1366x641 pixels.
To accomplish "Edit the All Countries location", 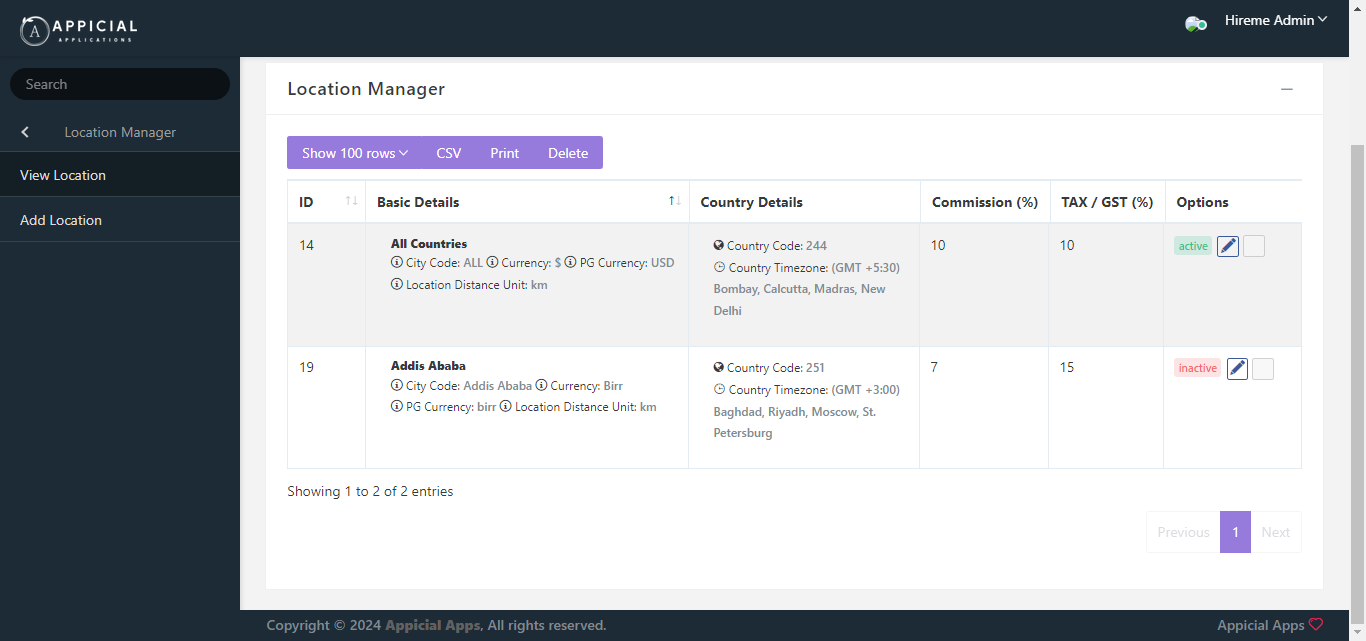I will pos(1228,246).
